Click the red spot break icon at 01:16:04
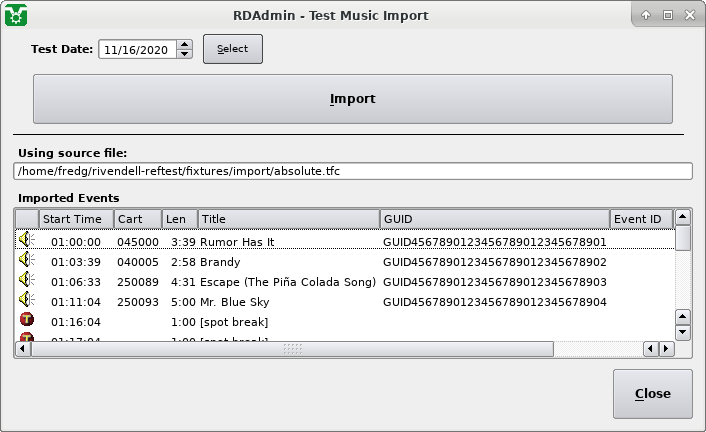Viewport: 706px width, 432px height. pyautogui.click(x=26, y=321)
